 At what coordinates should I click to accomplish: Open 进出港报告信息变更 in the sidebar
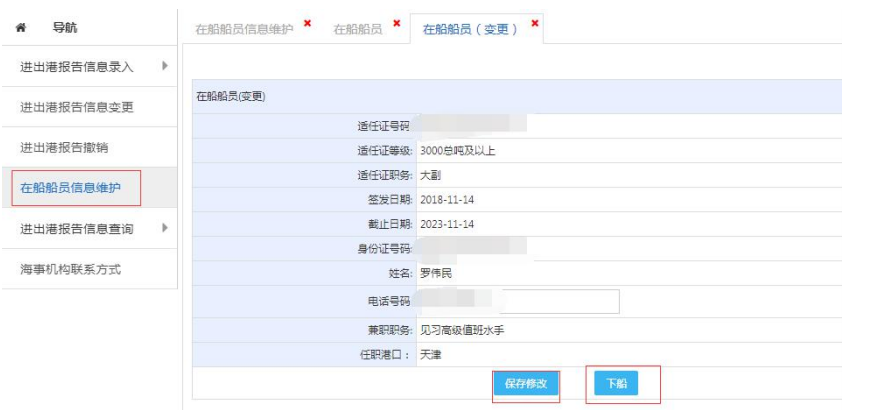tap(77, 108)
